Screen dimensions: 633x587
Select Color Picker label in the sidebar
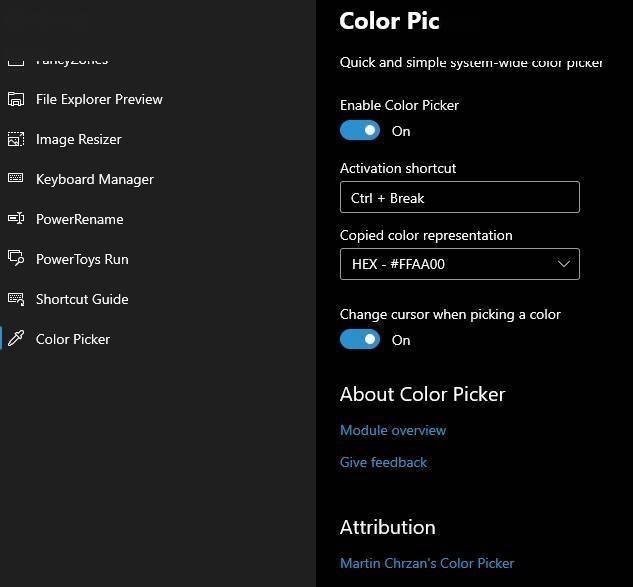pyautogui.click(x=73, y=339)
